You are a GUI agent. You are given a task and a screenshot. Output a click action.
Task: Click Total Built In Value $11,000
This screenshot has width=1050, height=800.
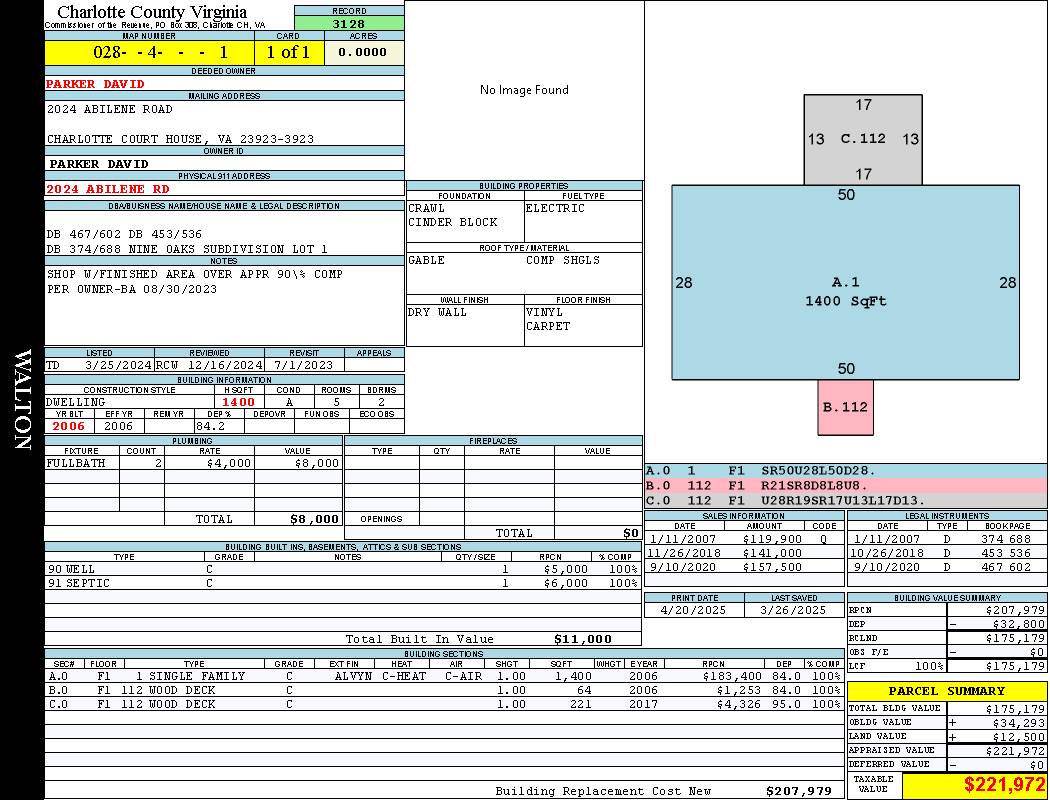click(583, 639)
